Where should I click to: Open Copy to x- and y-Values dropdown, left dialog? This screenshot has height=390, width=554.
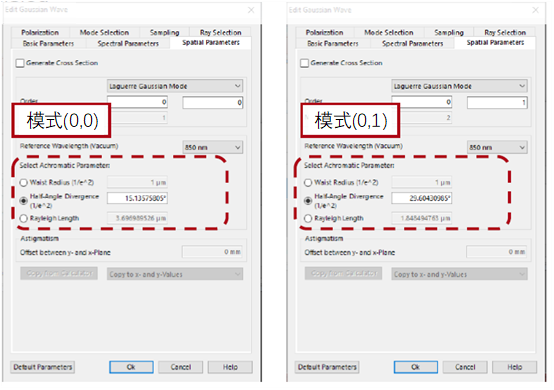175,274
